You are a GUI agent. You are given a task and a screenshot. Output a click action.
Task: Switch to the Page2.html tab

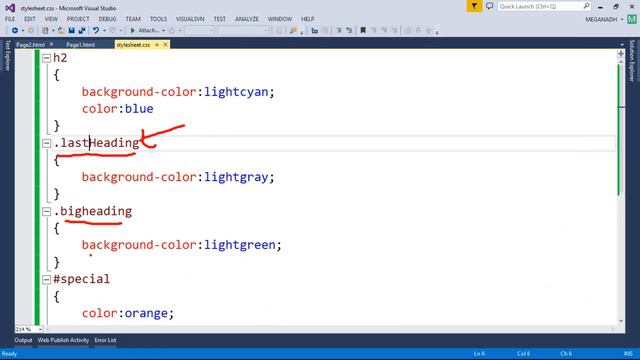pyautogui.click(x=31, y=45)
